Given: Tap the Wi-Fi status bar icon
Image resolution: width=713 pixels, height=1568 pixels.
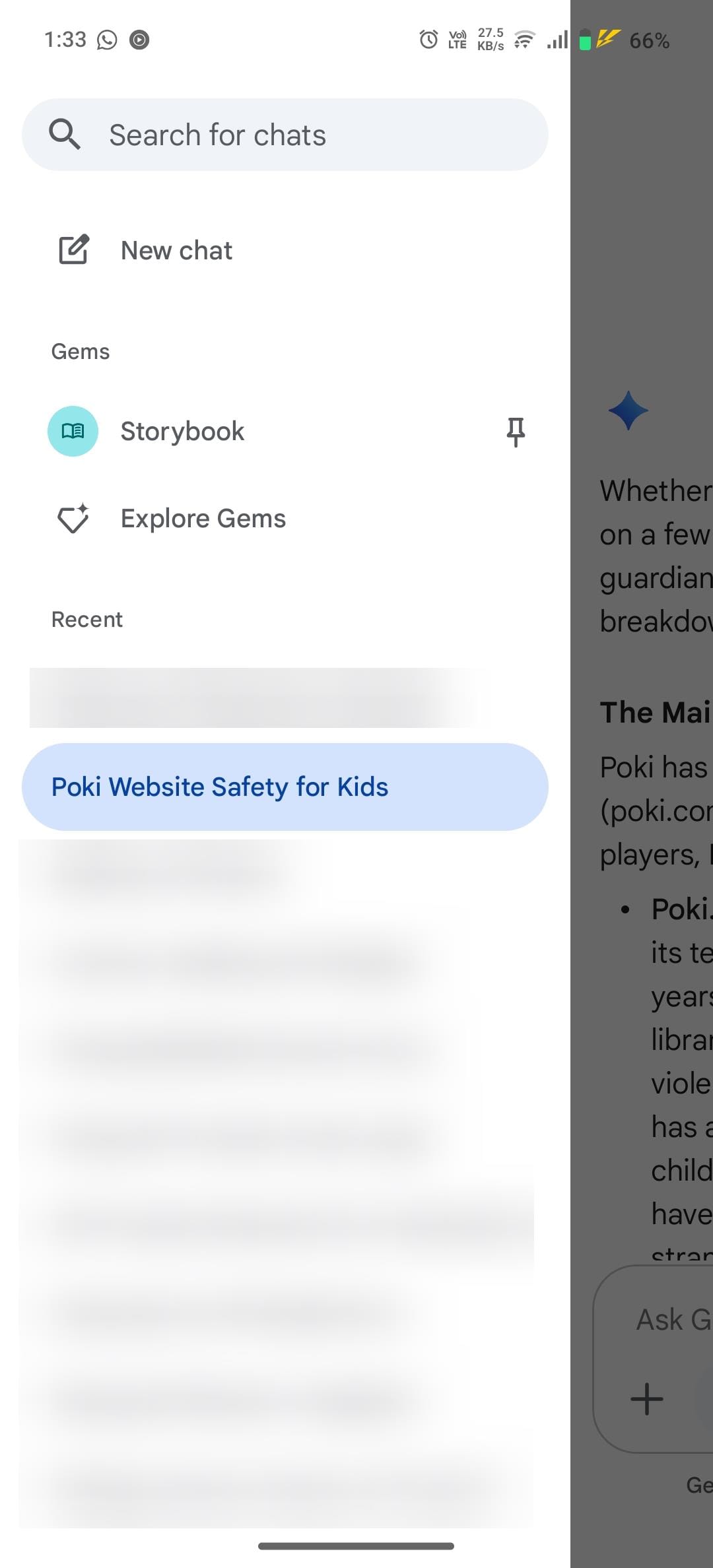Looking at the screenshot, I should coord(524,40).
